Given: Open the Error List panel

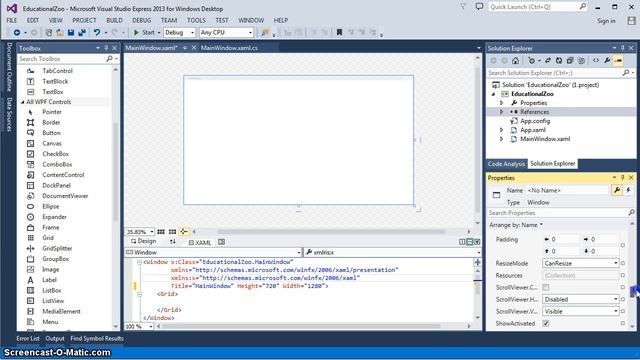Looking at the screenshot, I should (28, 338).
